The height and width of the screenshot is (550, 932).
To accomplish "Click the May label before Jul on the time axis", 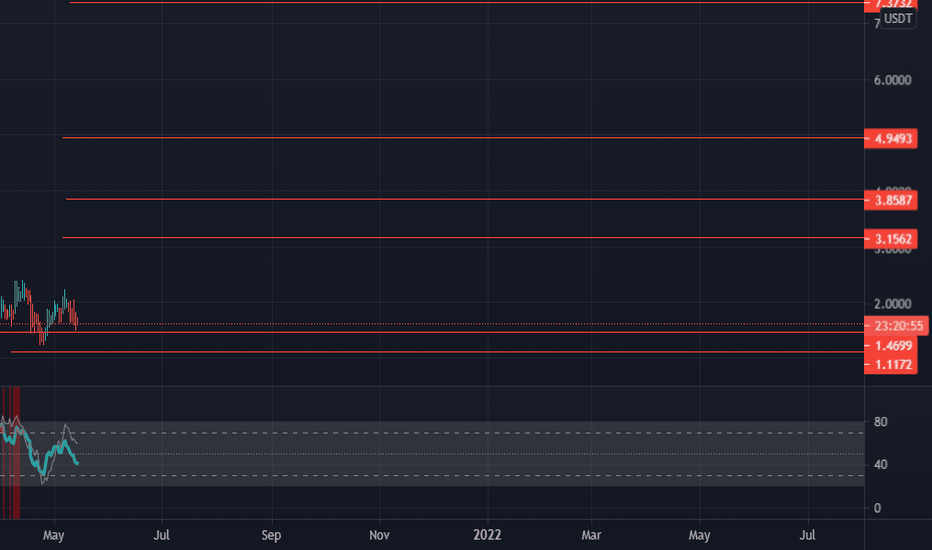I will coord(53,535).
